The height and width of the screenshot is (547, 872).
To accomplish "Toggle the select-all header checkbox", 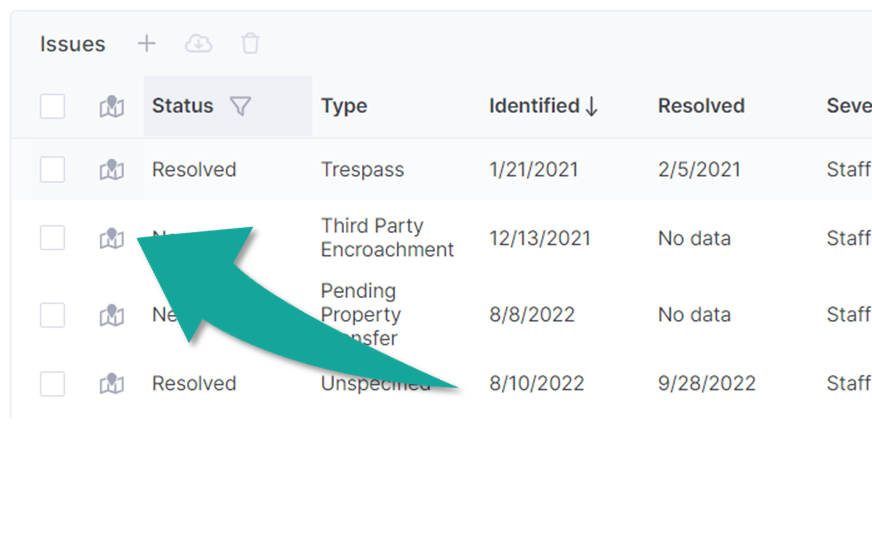I will 53,106.
